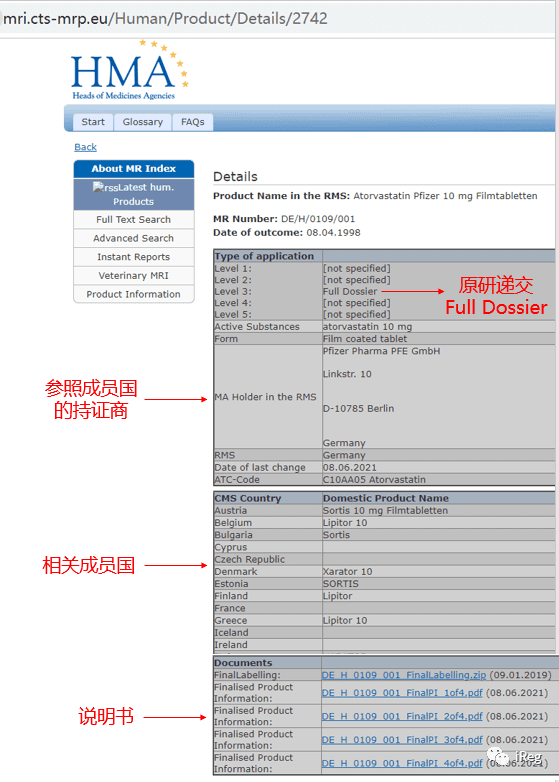Open Latest hum. Products sidebar item
This screenshot has height=782, width=559.
(x=134, y=194)
